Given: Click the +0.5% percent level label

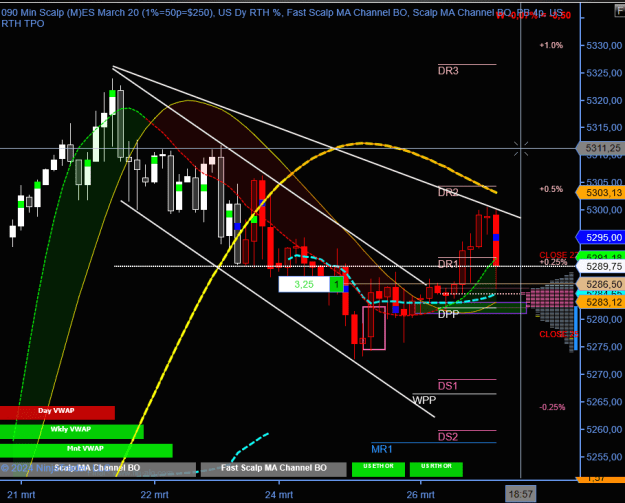Looking at the screenshot, I should tap(551, 189).
